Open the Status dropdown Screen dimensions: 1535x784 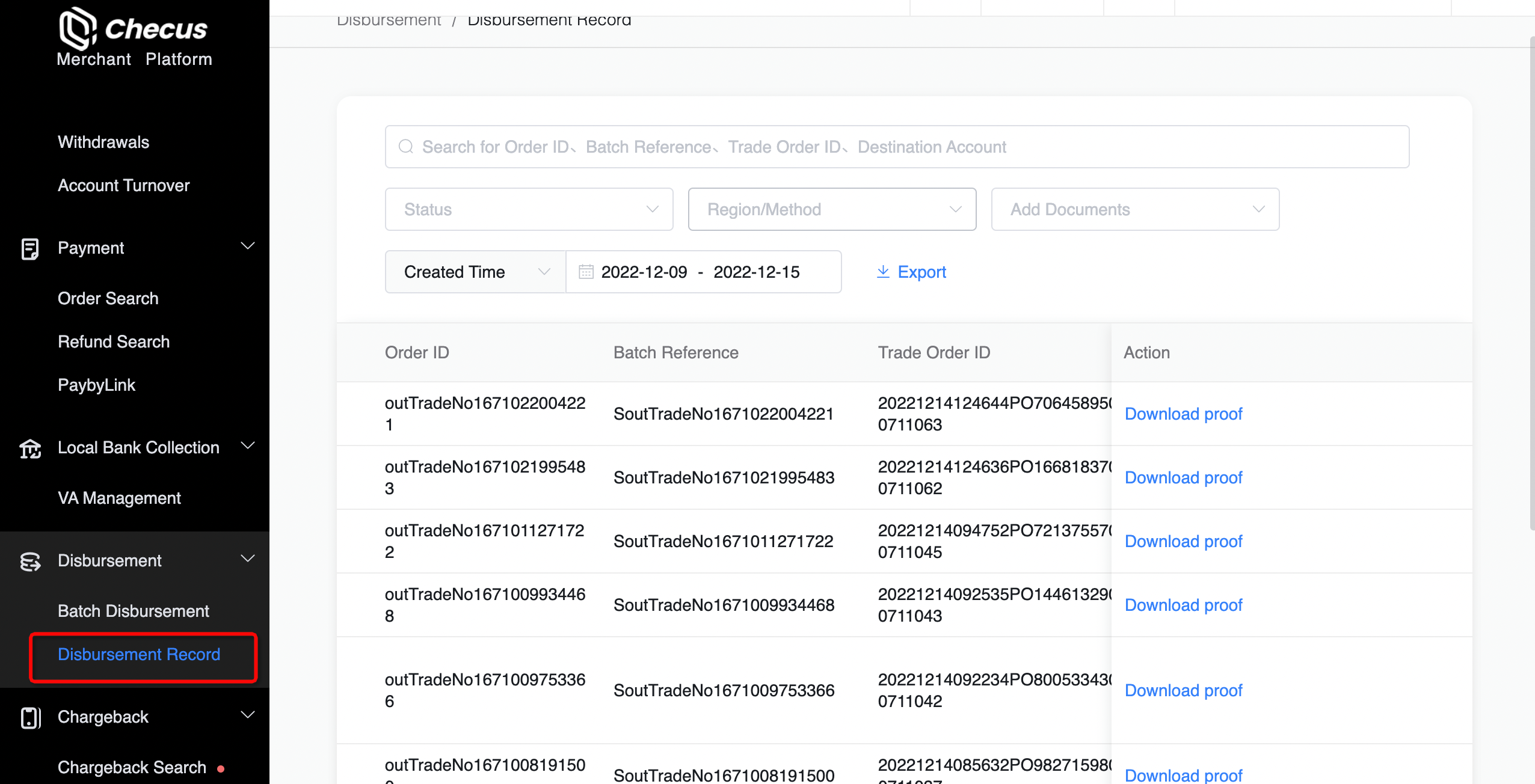[529, 209]
